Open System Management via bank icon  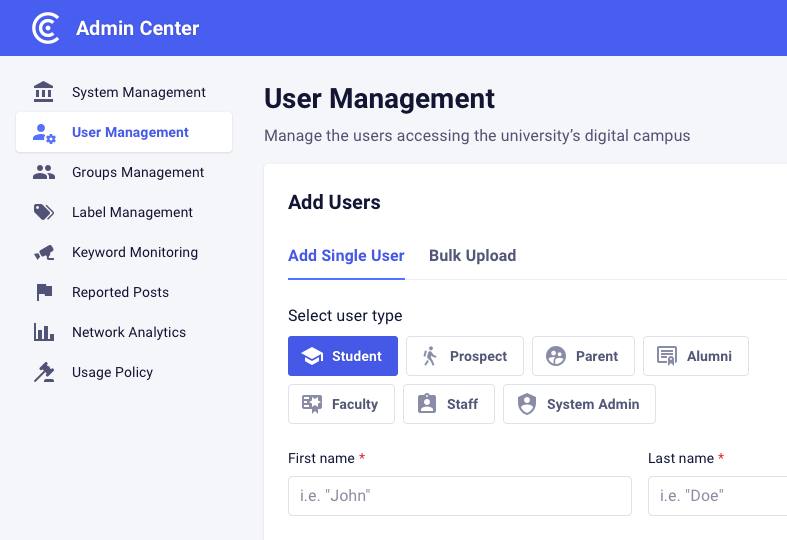(x=44, y=92)
